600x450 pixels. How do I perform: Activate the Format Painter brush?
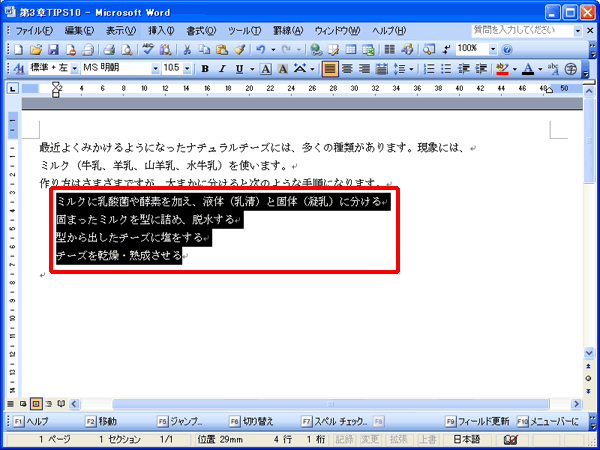(240, 49)
